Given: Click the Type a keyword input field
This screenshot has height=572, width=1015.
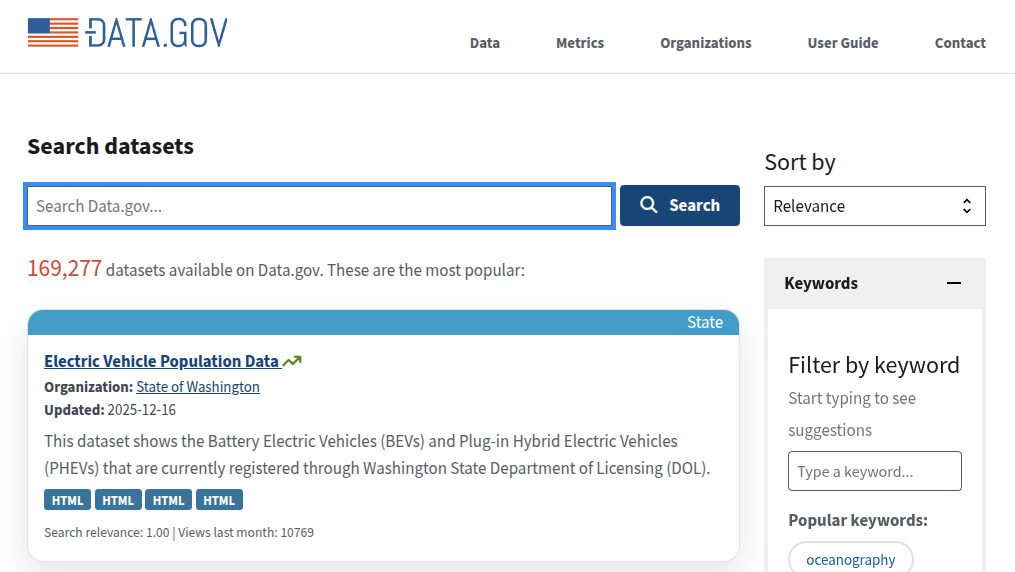Looking at the screenshot, I should pyautogui.click(x=875, y=471).
